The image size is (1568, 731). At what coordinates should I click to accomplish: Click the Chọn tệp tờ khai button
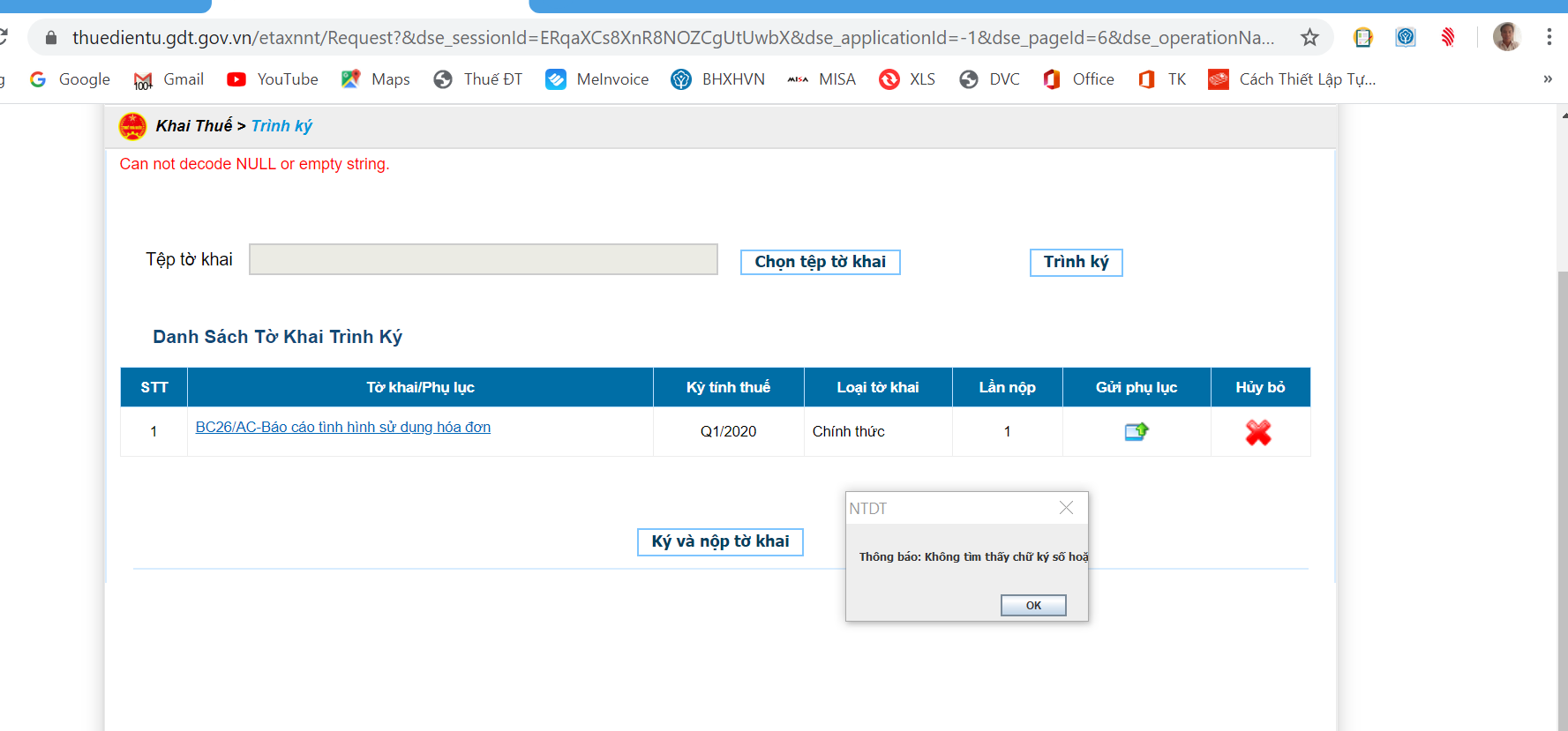tap(820, 262)
